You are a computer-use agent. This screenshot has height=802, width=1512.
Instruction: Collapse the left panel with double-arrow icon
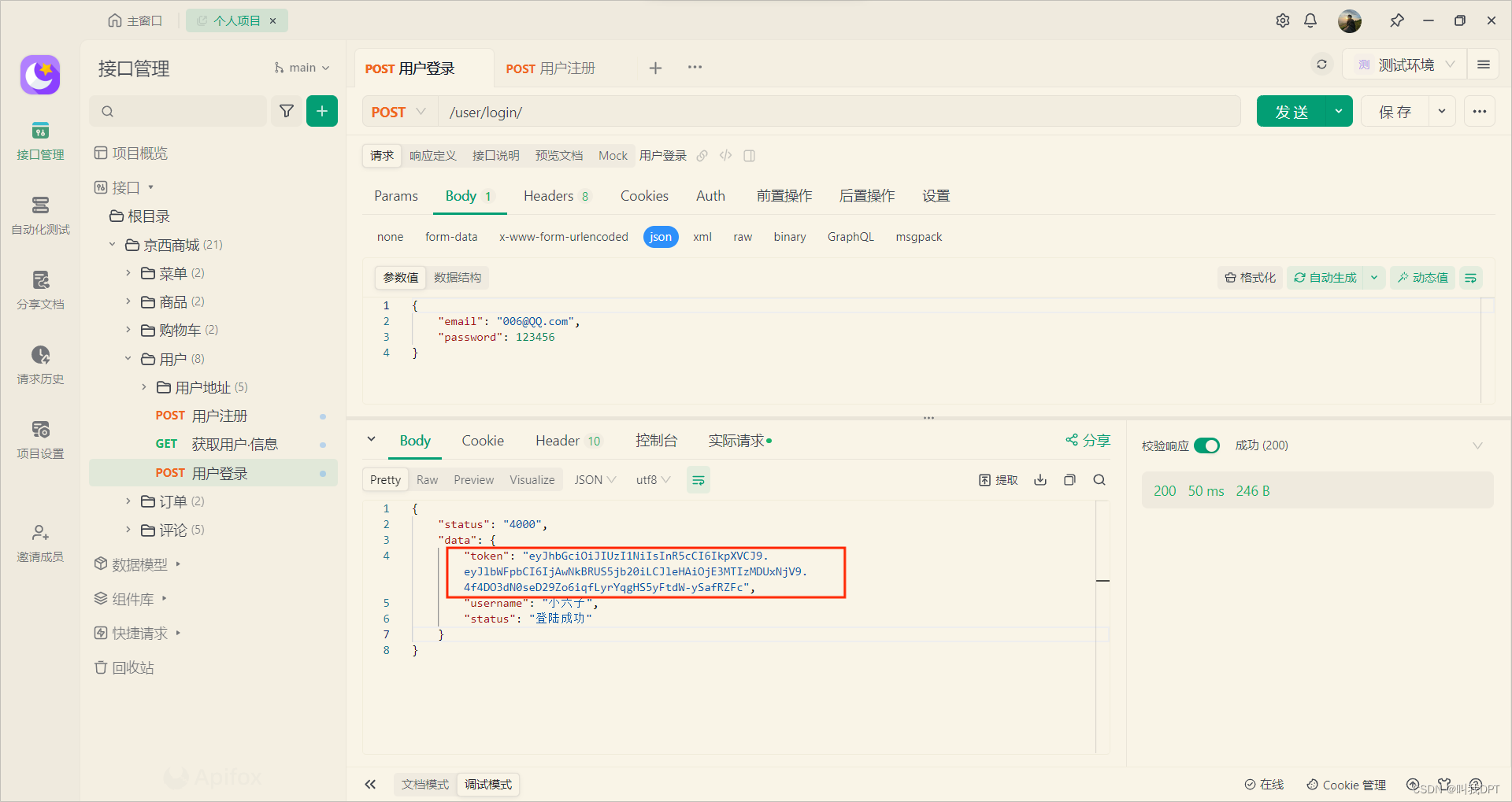click(370, 785)
